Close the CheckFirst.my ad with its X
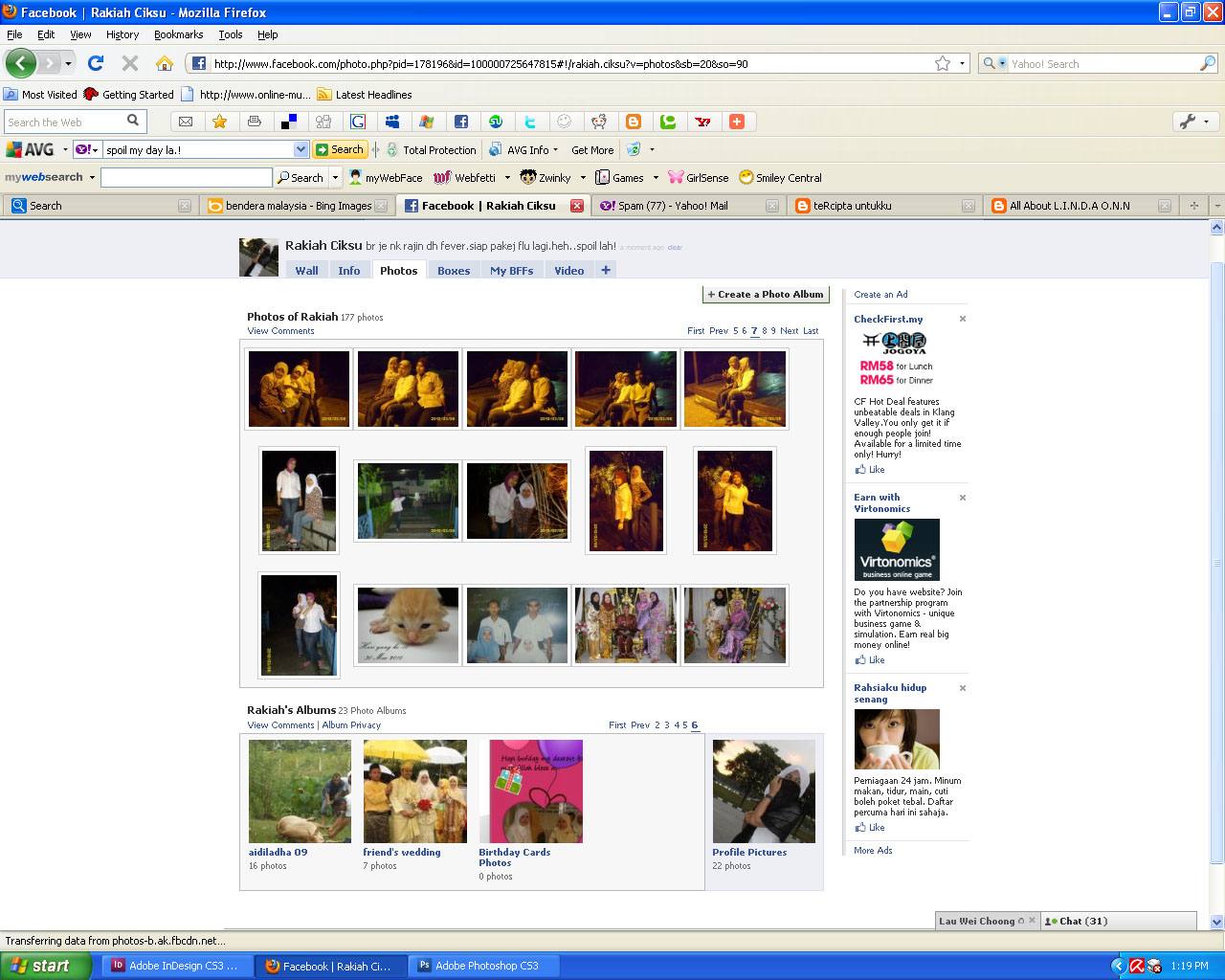The width and height of the screenshot is (1225, 980). (963, 319)
